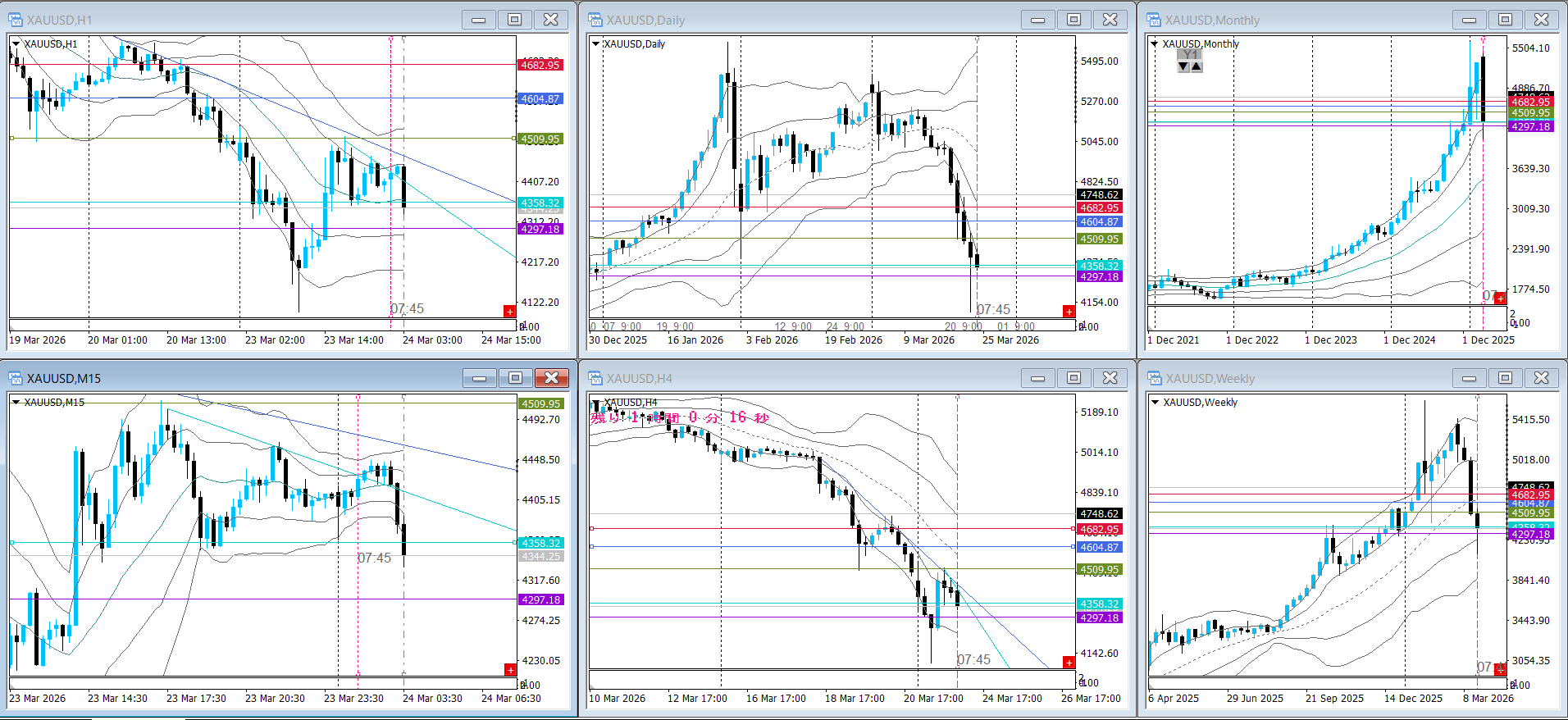
Task: Click the XAUUSD,Weekly window title icon
Action: point(1154,378)
